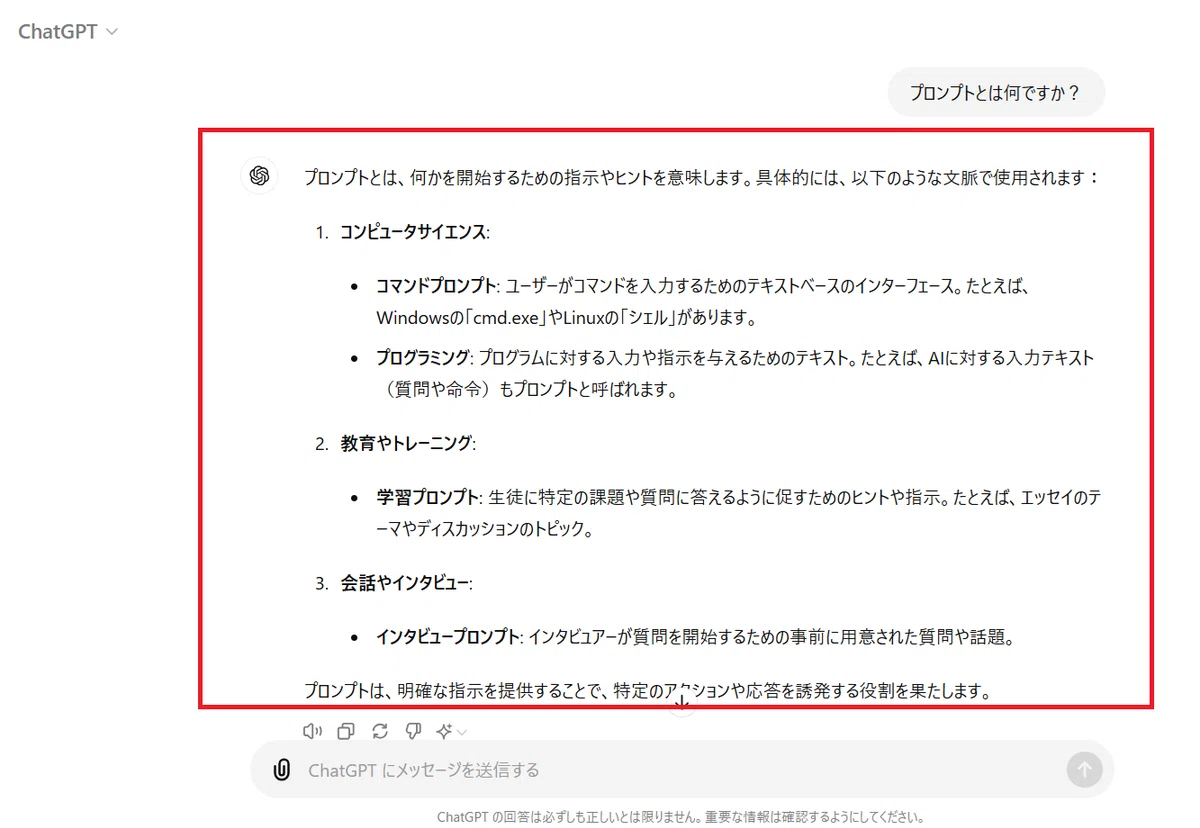Click the heading "教育やトレーニング"

406,443
